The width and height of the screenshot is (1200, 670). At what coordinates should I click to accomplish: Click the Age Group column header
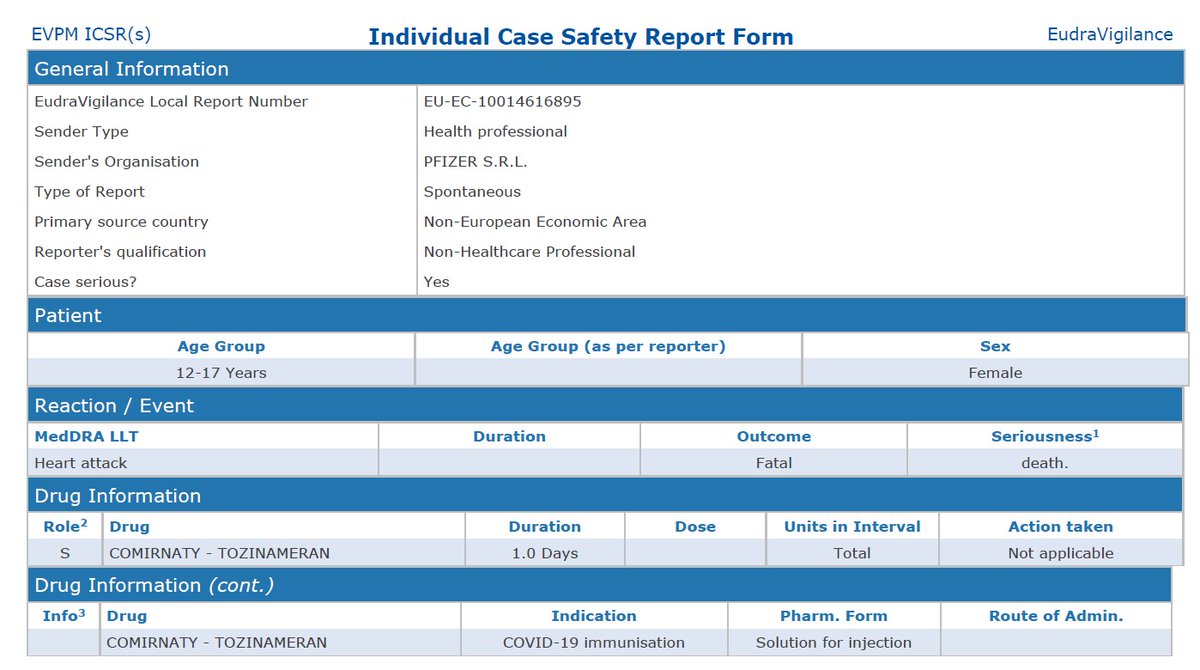[x=221, y=346]
